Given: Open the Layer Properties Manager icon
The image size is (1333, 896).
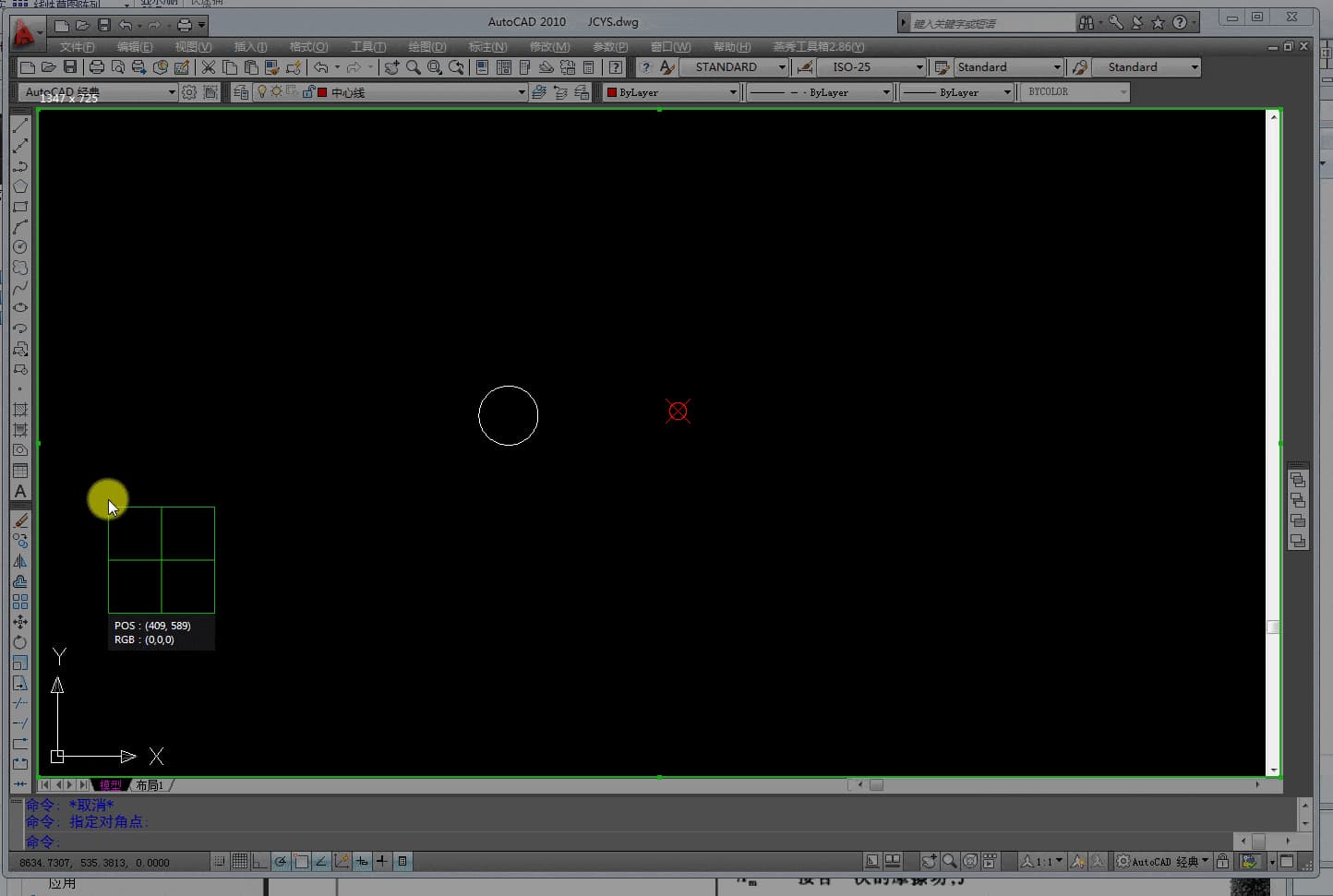Looking at the screenshot, I should [x=241, y=92].
